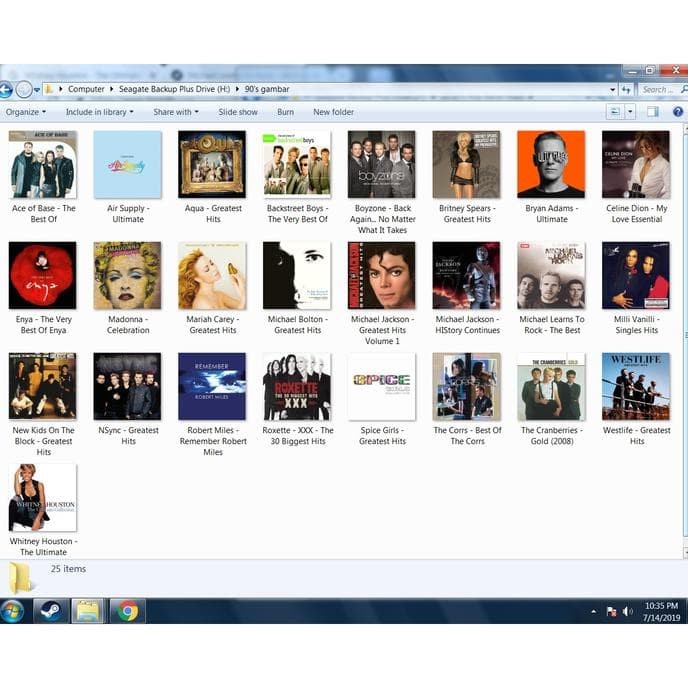Click the volume speaker icon
Viewport: 688px width, 688px height.
tap(627, 612)
